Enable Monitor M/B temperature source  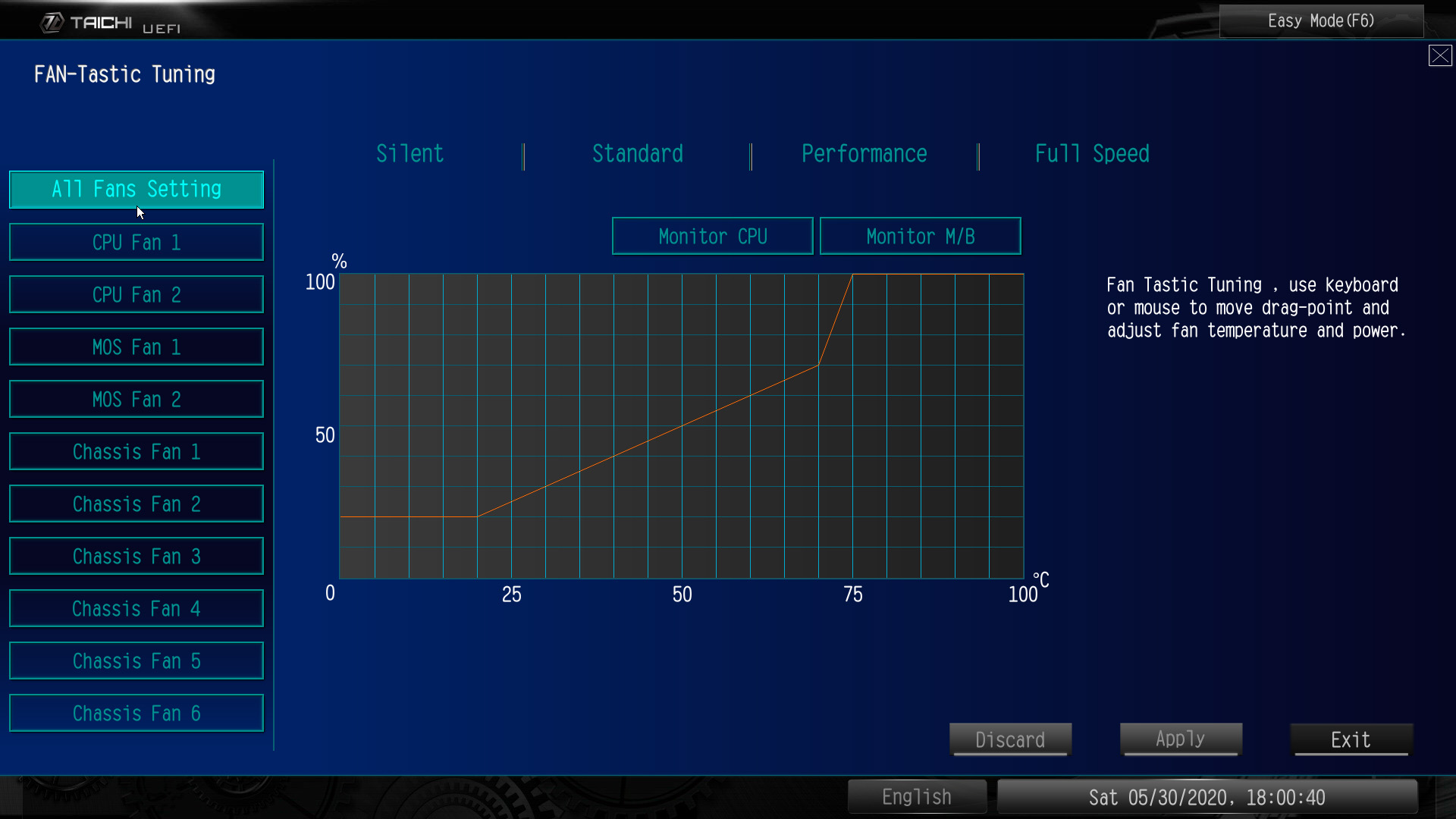pyautogui.click(x=920, y=236)
